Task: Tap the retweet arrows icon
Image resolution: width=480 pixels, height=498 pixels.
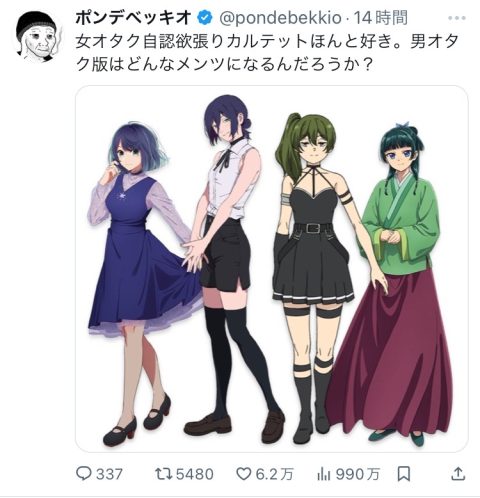Action: click(163, 474)
